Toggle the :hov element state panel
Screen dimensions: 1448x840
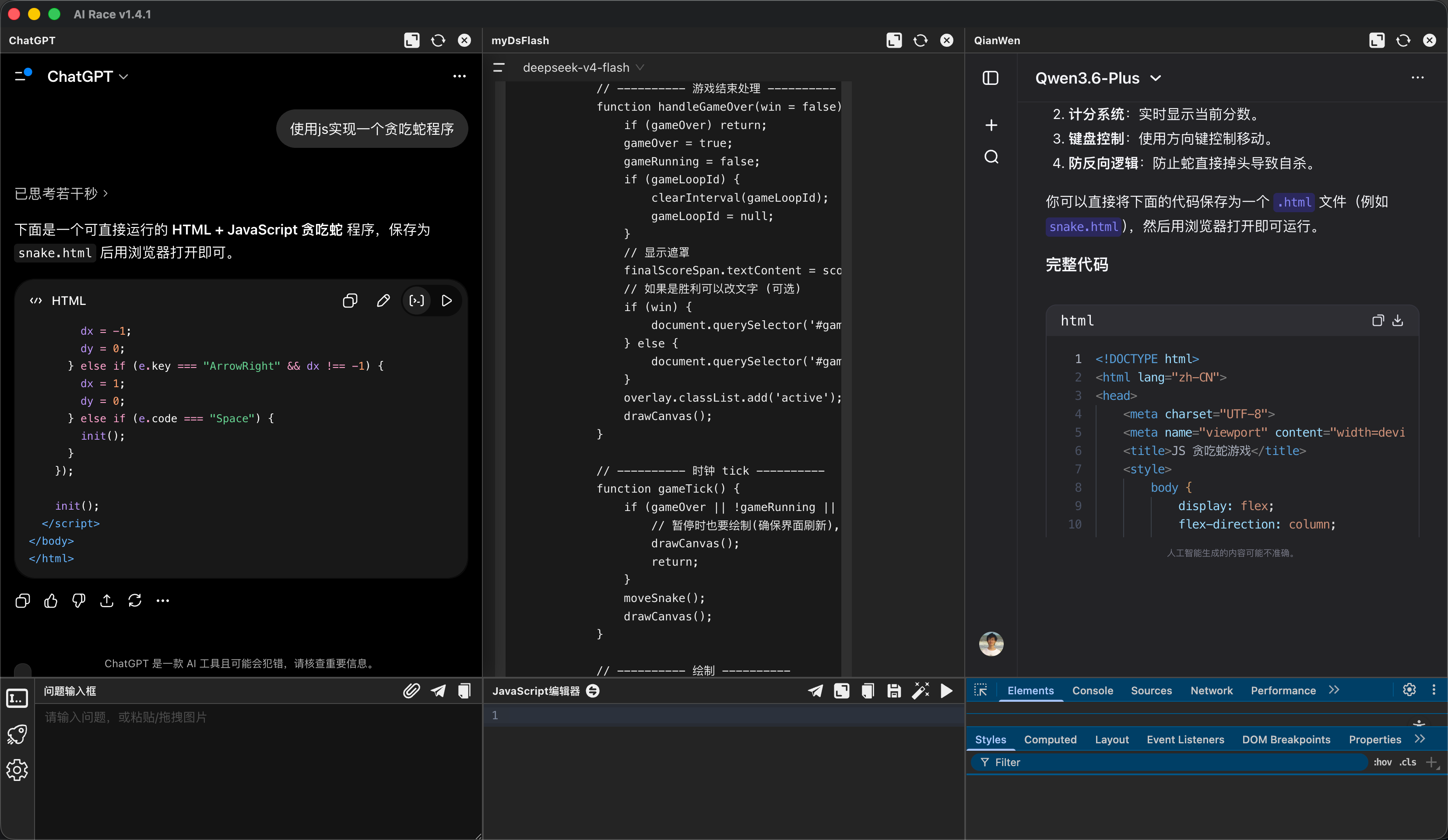(x=1382, y=763)
